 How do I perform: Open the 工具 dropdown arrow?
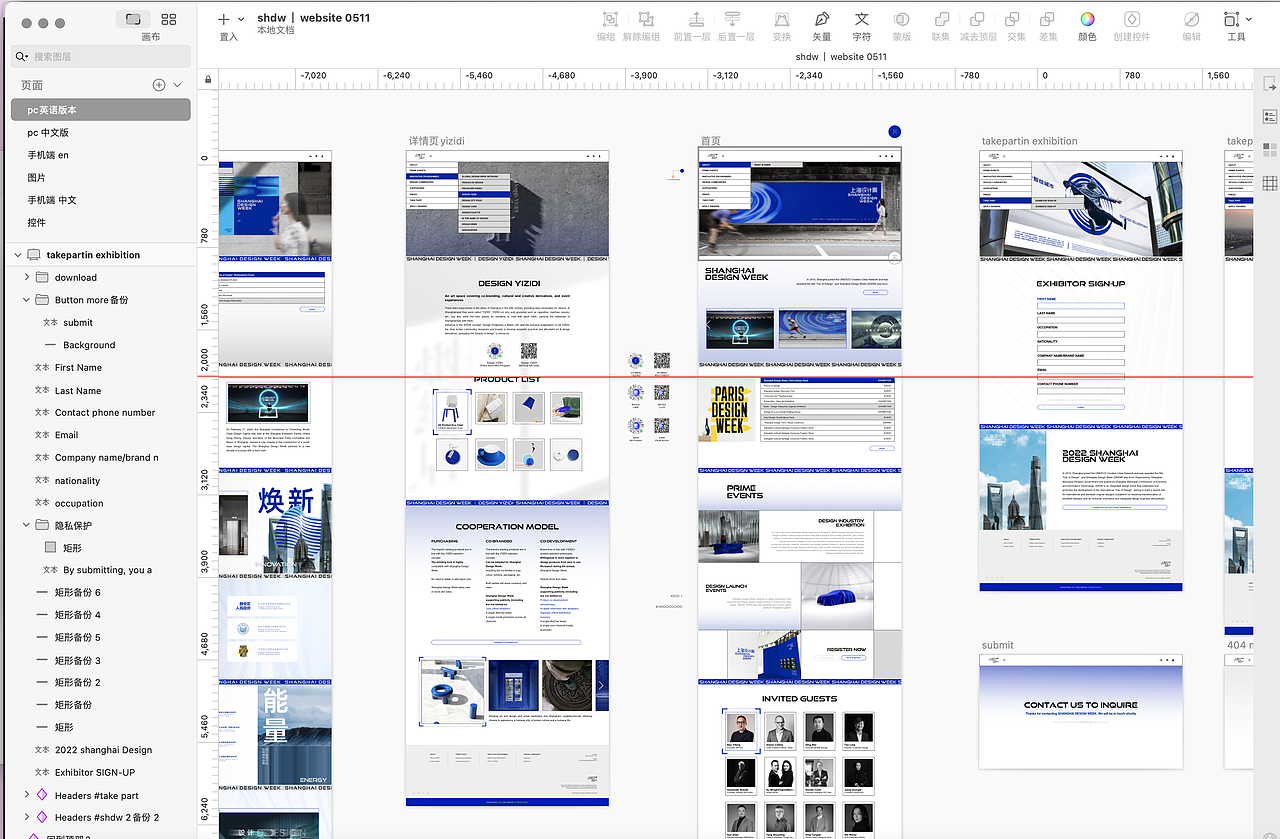coord(1248,19)
